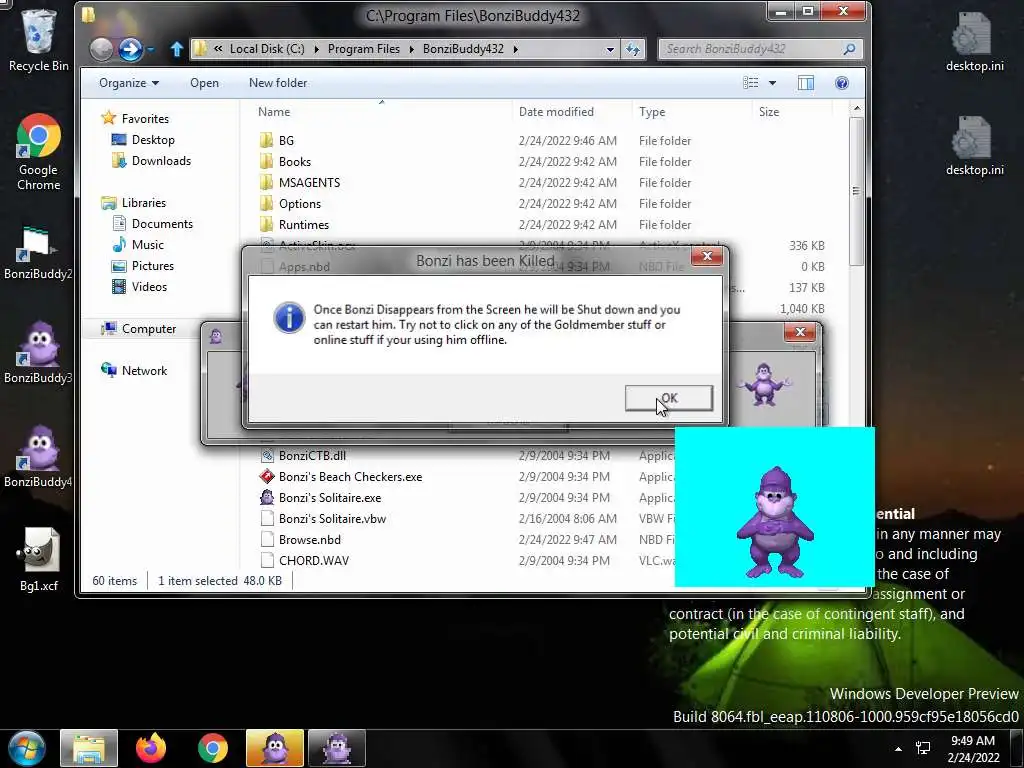Select the upper desktop.ini file icon

974,40
